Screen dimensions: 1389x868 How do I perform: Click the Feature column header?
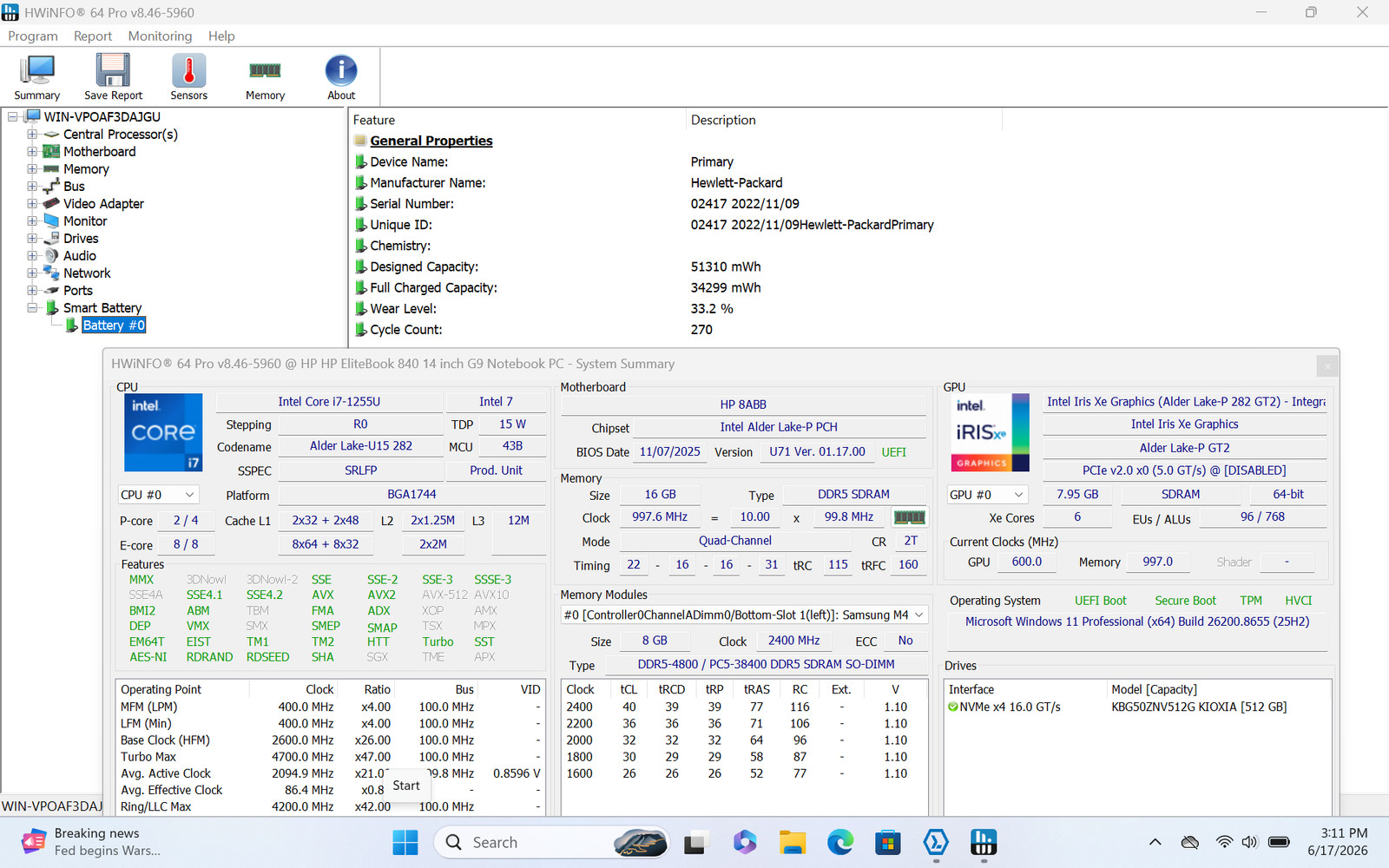coord(517,120)
